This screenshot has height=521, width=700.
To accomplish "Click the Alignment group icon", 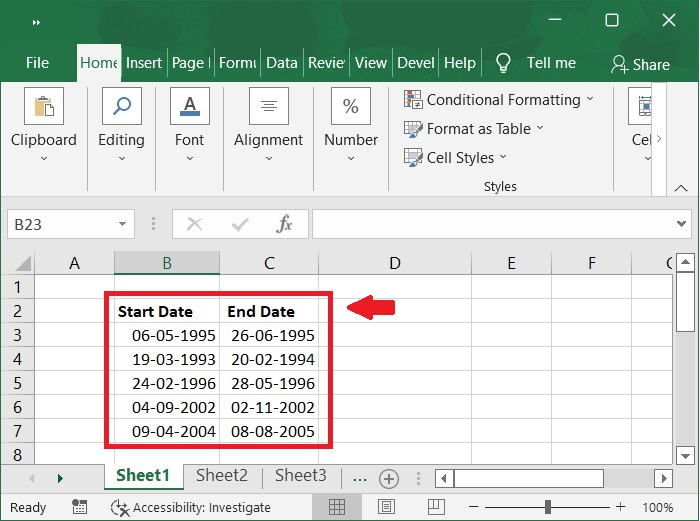I will (x=268, y=106).
